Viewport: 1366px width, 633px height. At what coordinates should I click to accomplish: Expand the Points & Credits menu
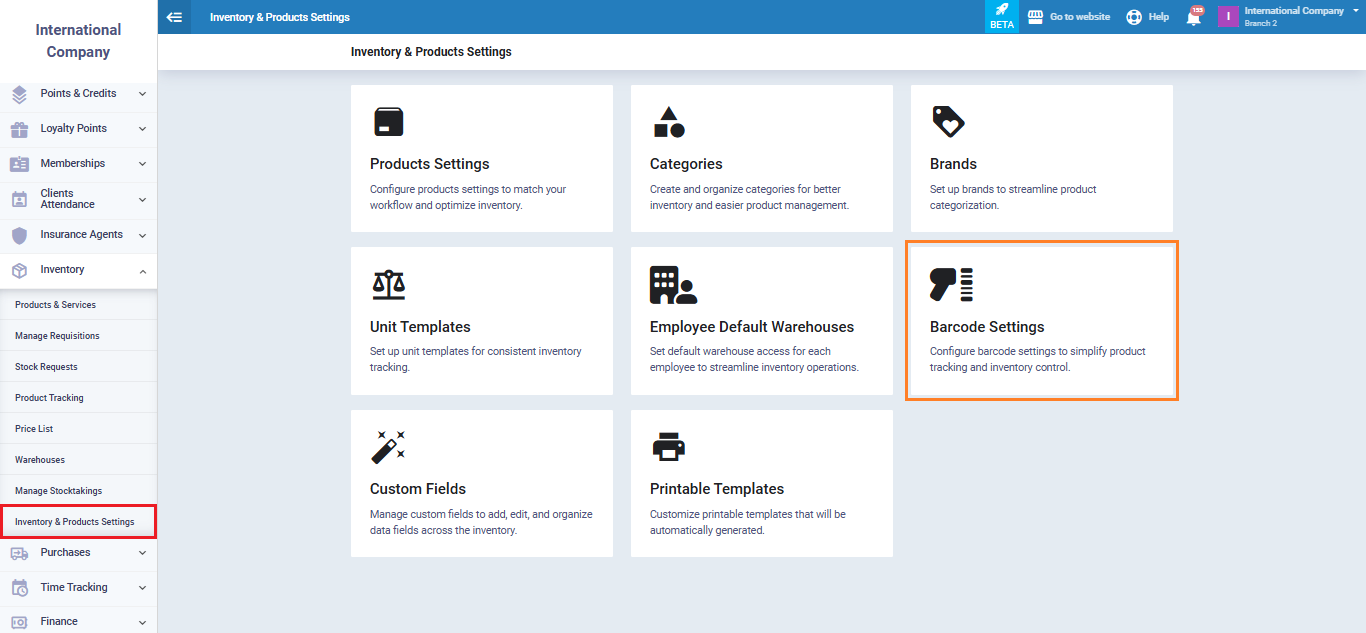coord(78,94)
